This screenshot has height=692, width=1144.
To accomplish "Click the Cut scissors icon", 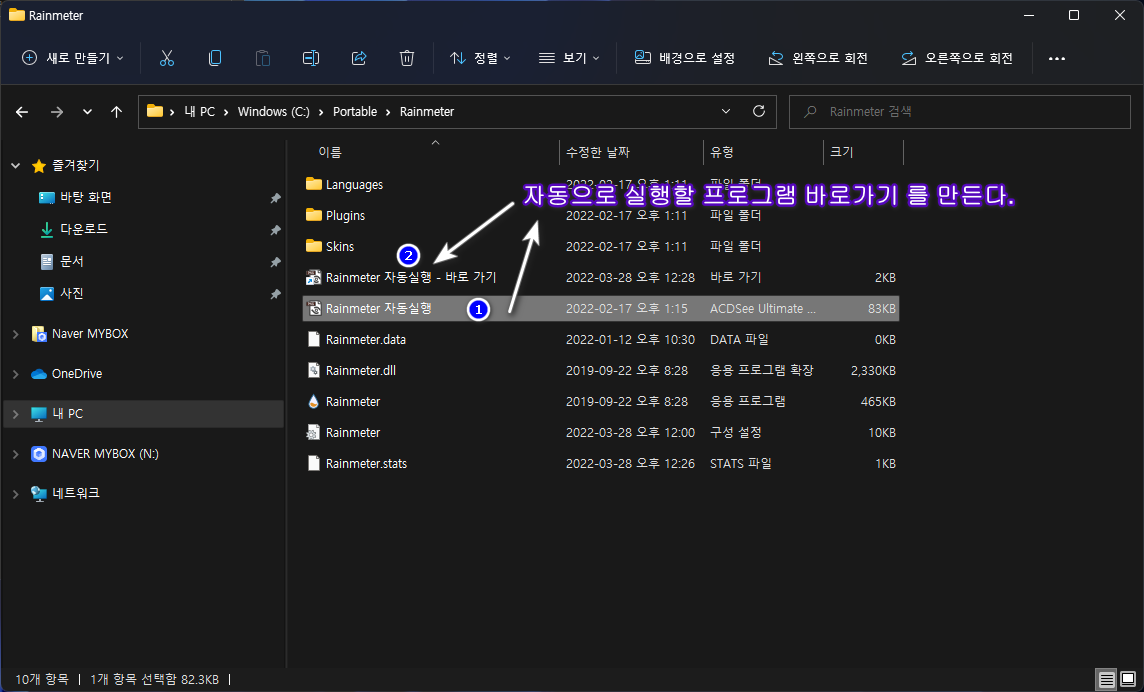I will pos(167,58).
